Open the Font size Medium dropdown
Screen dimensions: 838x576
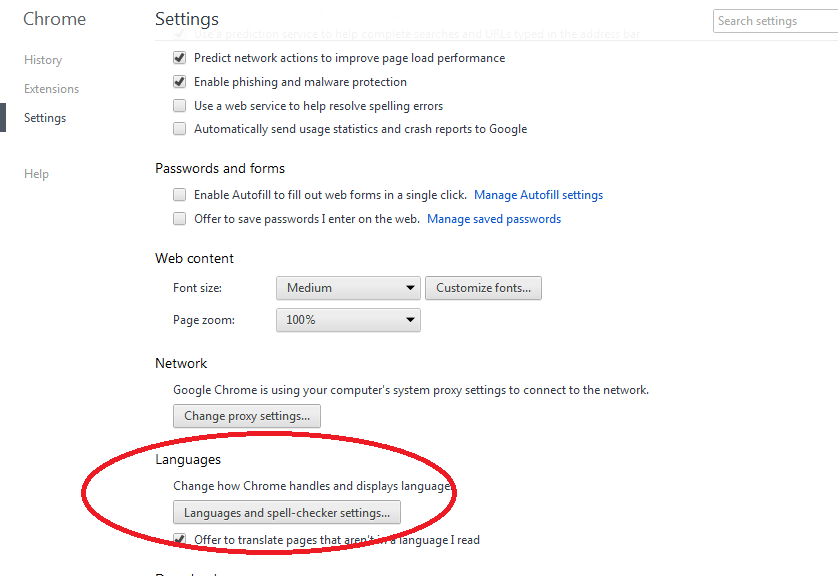coord(348,288)
